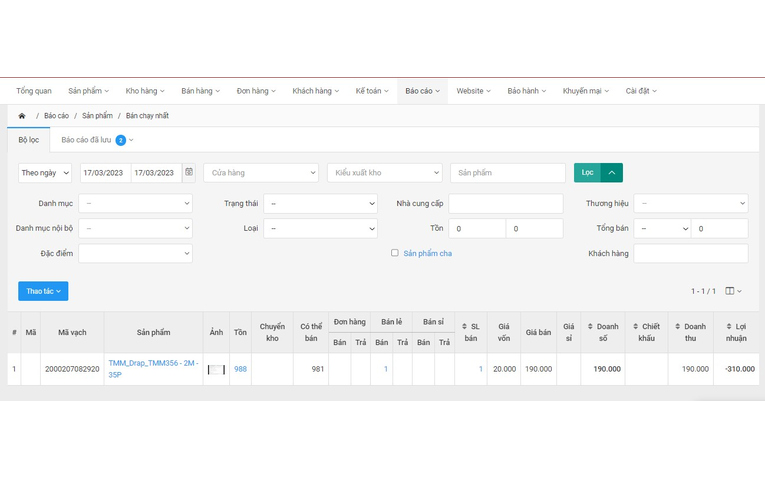Go to Báo cáo in breadcrumb
The width and height of the screenshot is (765, 478).
click(57, 116)
